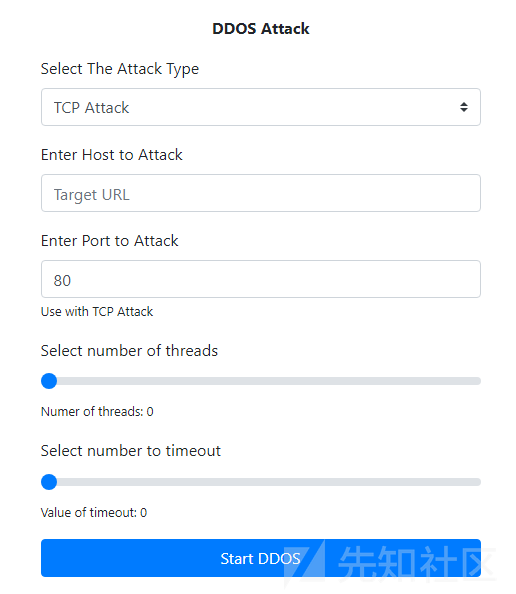Click the far right end of threads slider
The height and width of the screenshot is (594, 516).
(x=477, y=381)
